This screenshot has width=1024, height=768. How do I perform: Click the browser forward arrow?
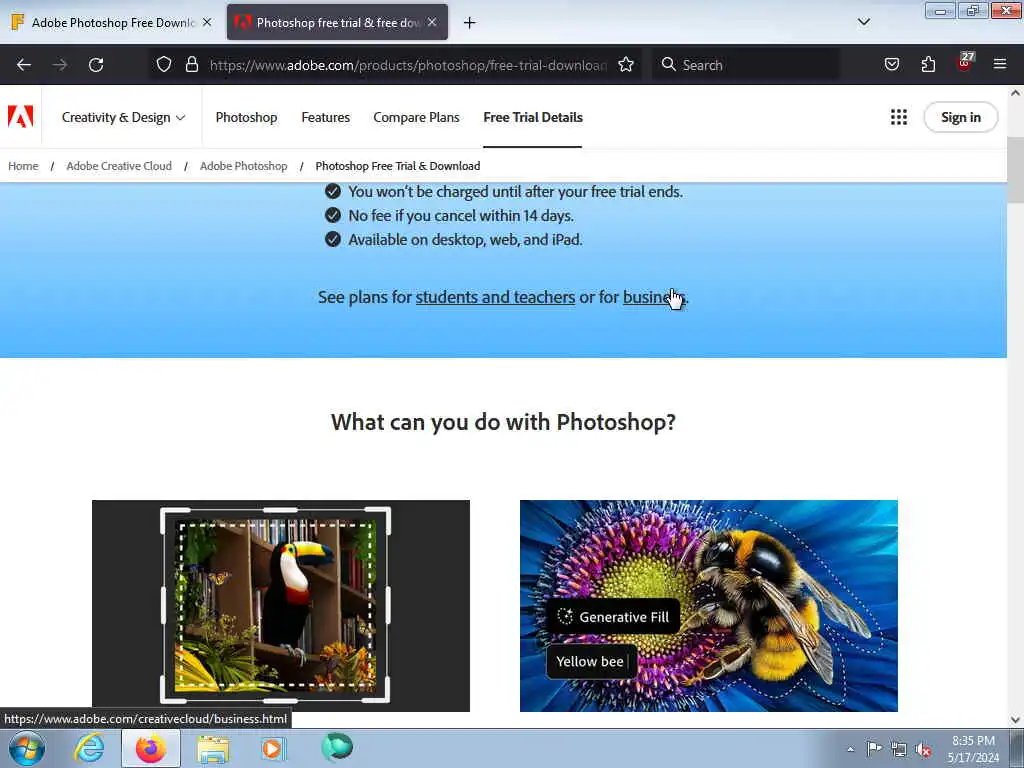pyautogui.click(x=59, y=65)
